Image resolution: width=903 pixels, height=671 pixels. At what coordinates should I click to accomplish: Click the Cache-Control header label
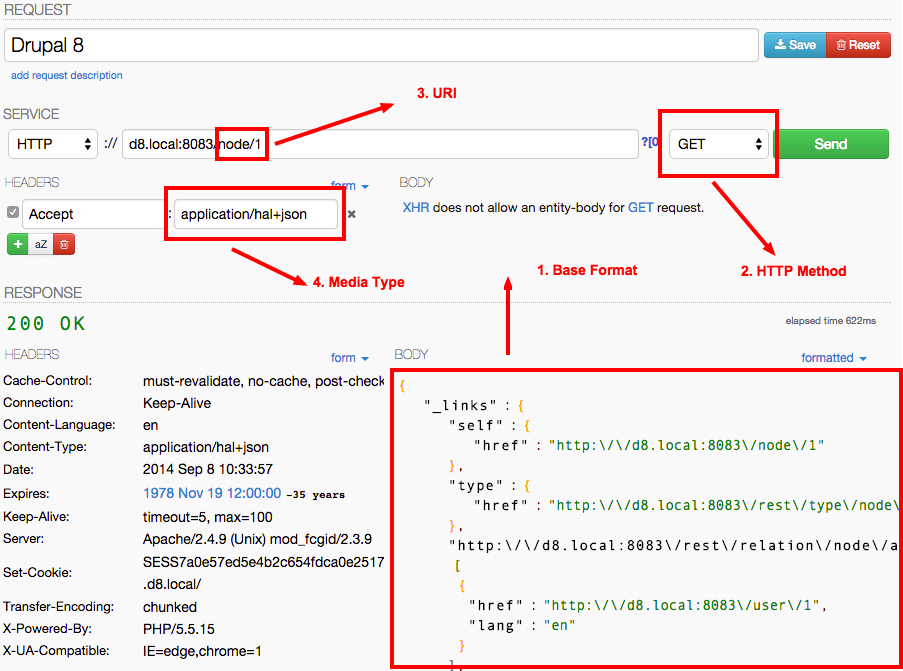47,381
